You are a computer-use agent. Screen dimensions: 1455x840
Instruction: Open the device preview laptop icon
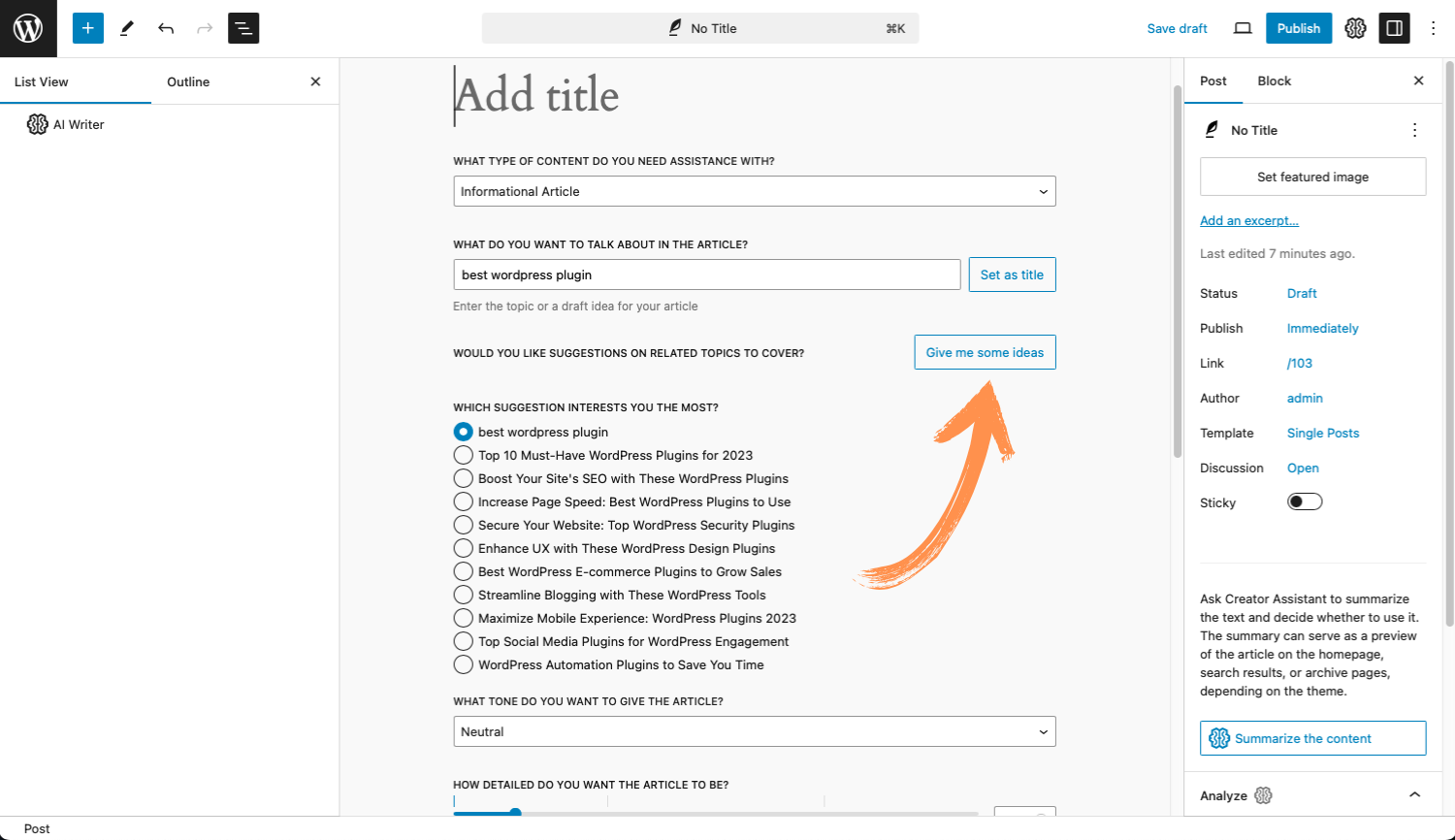[1243, 28]
